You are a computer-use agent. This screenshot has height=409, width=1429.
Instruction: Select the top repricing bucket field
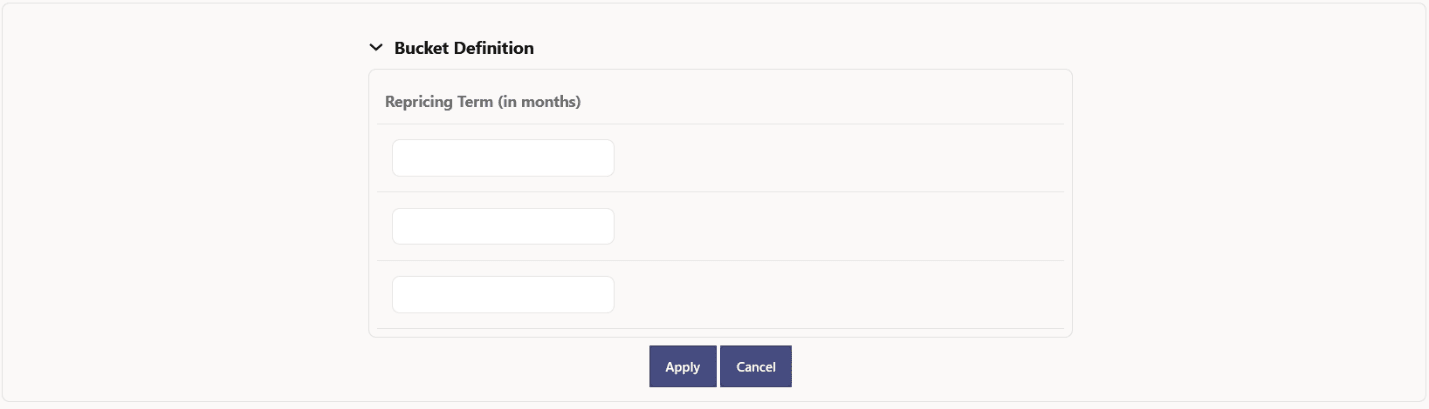click(x=503, y=158)
